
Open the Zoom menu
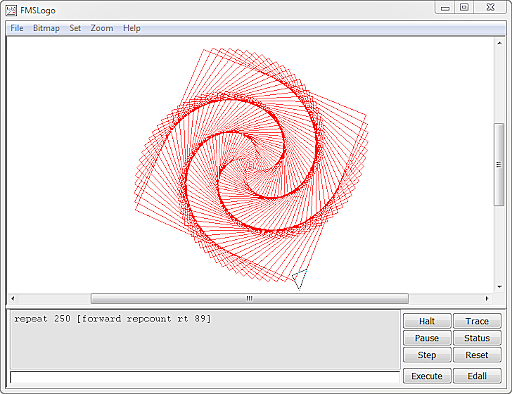point(102,28)
